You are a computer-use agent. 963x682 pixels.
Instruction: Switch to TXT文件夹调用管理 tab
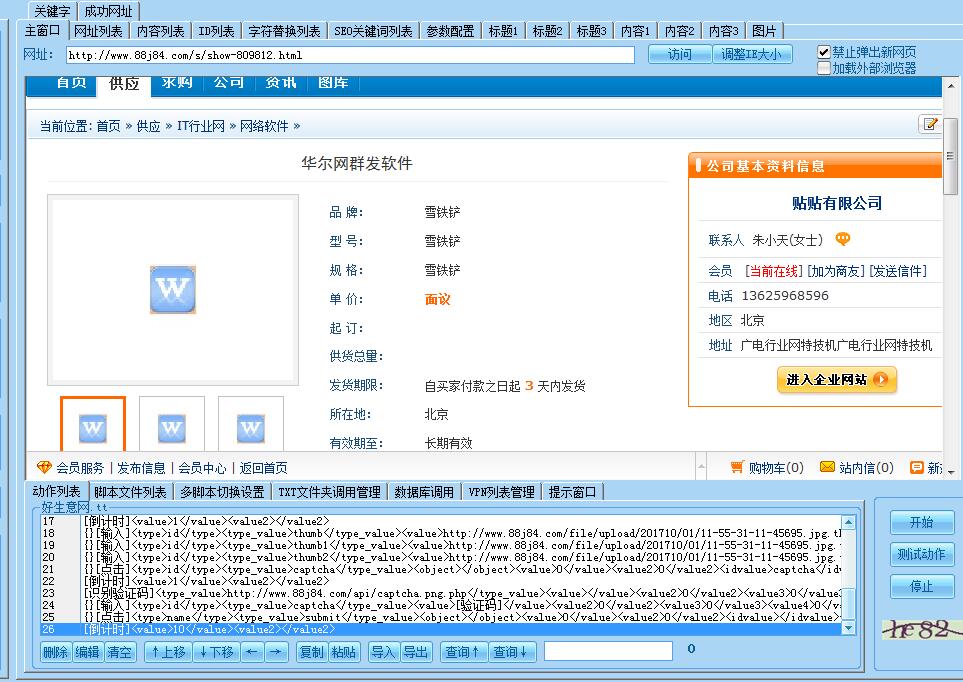click(x=330, y=492)
